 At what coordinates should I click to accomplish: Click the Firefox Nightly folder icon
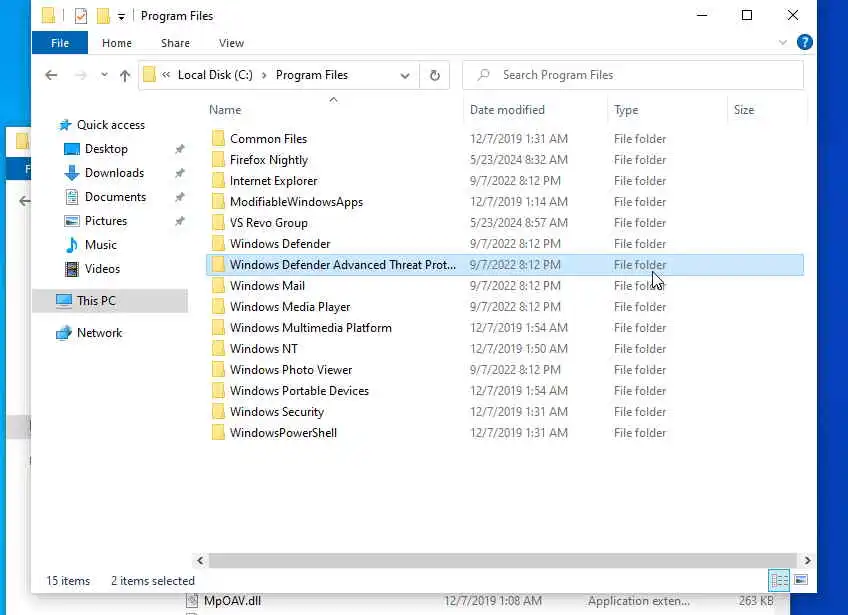pos(218,160)
